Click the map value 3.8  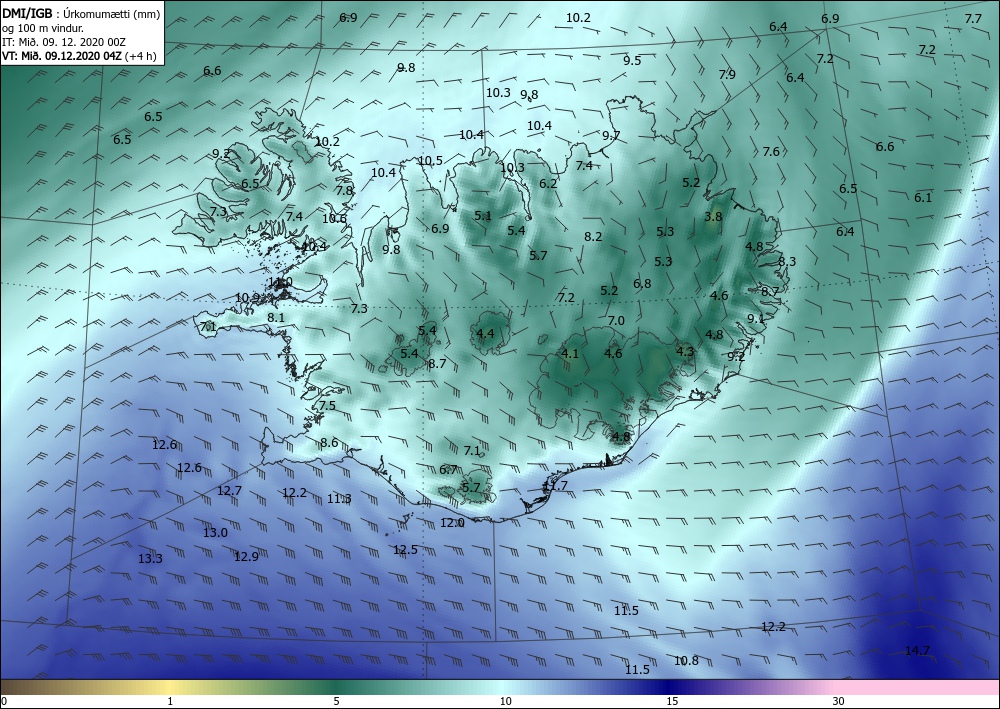tap(713, 216)
